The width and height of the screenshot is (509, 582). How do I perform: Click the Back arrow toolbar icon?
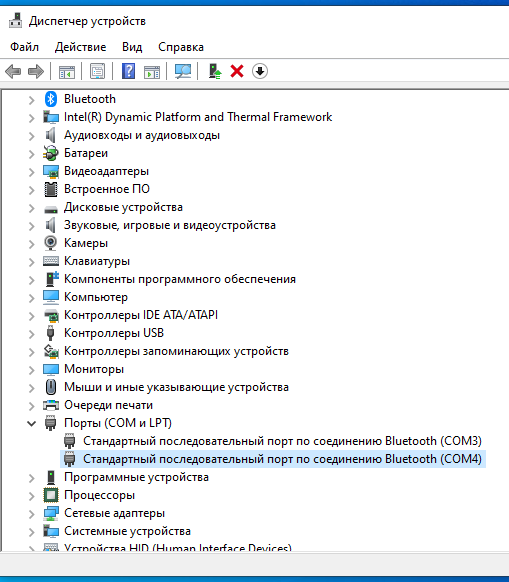pyautogui.click(x=13, y=71)
